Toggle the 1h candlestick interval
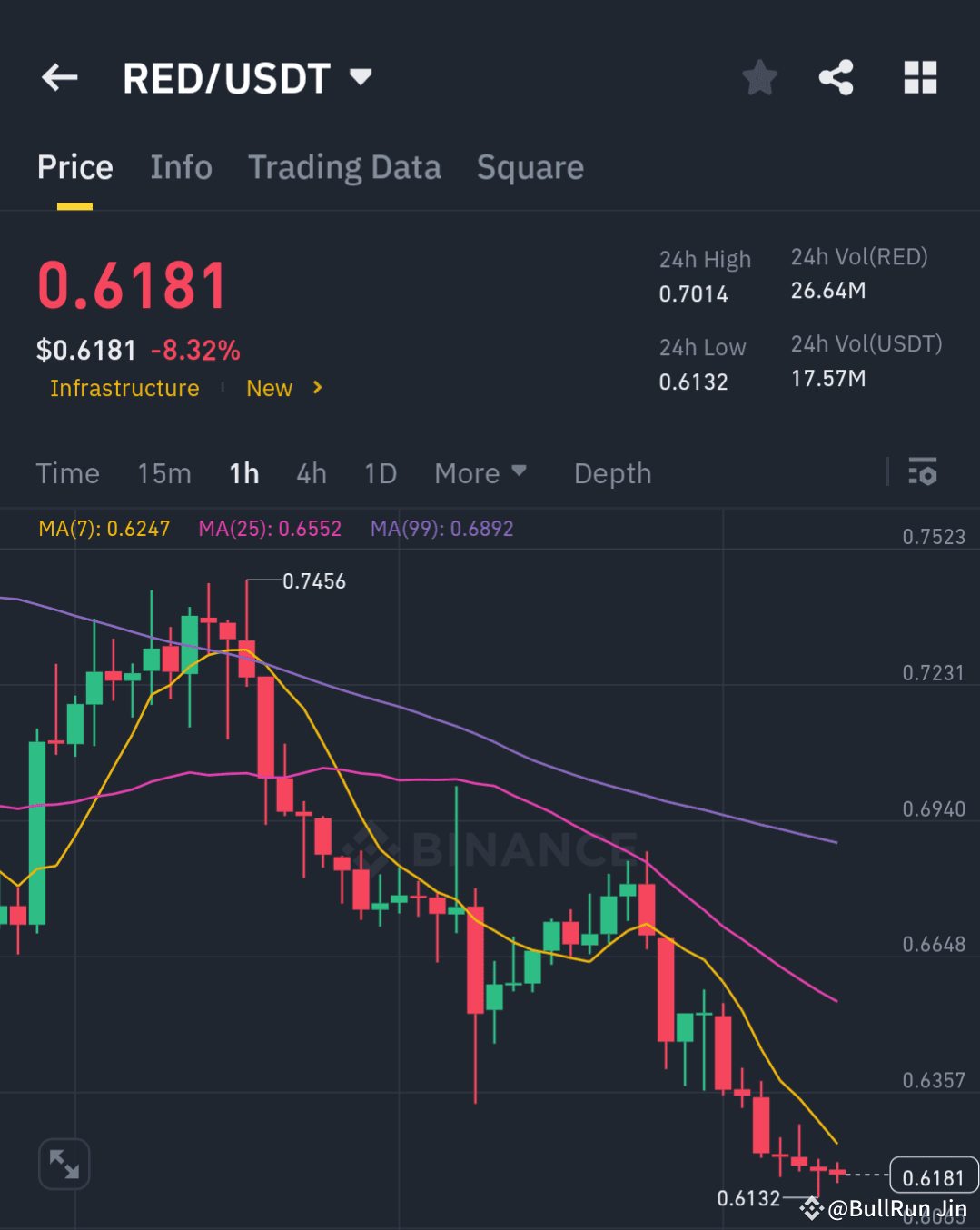980x1230 pixels. click(243, 472)
